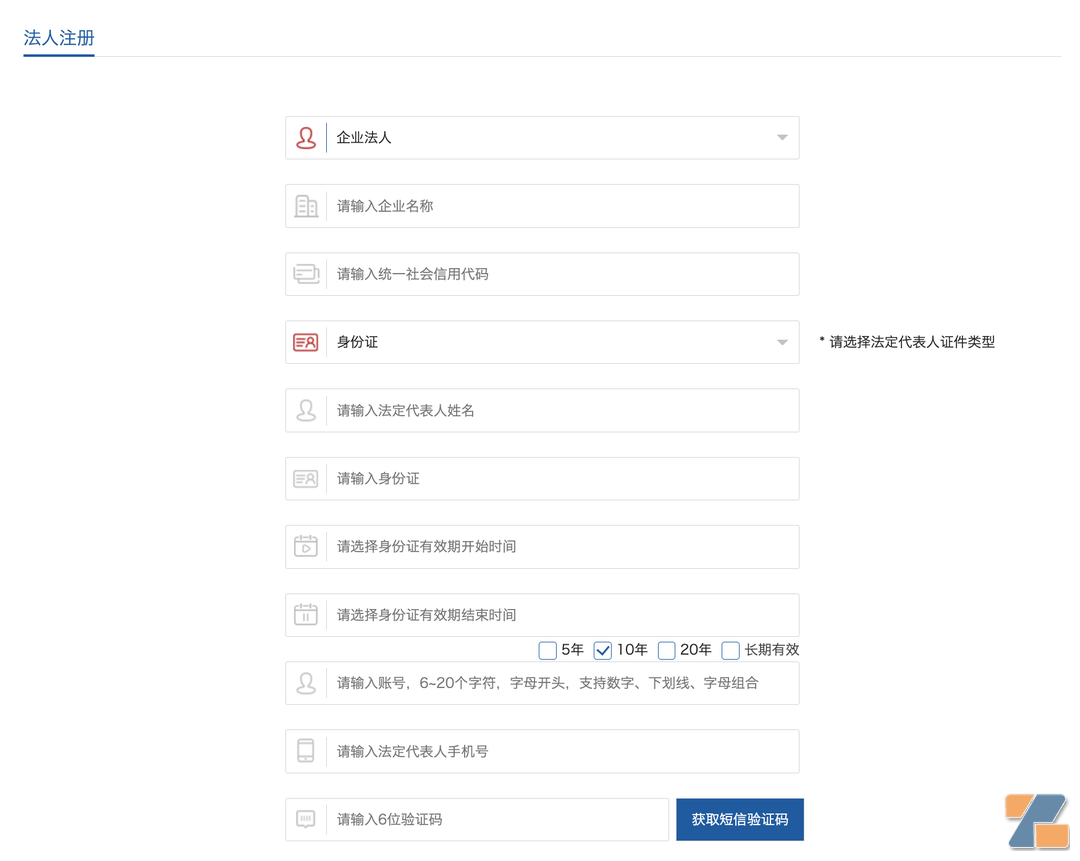The height and width of the screenshot is (861, 1080).
Task: Click the ID card icon beside 身份证 selector
Action: click(x=305, y=342)
